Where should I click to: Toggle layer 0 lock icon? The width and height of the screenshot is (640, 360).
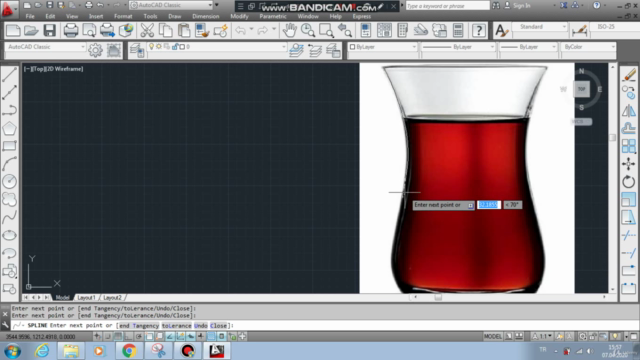click(x=175, y=47)
